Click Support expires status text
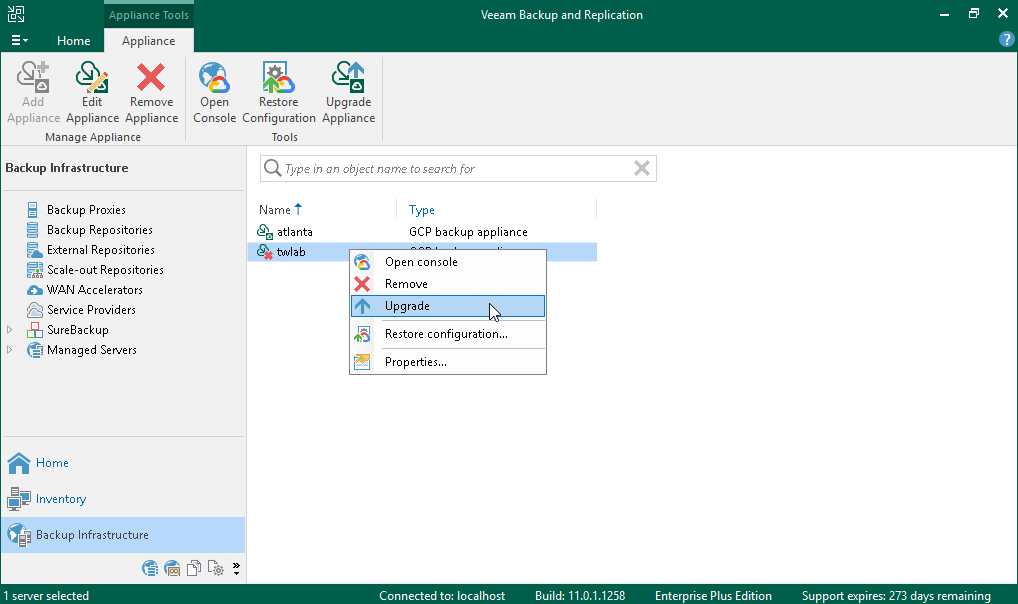1018x604 pixels. point(896,596)
